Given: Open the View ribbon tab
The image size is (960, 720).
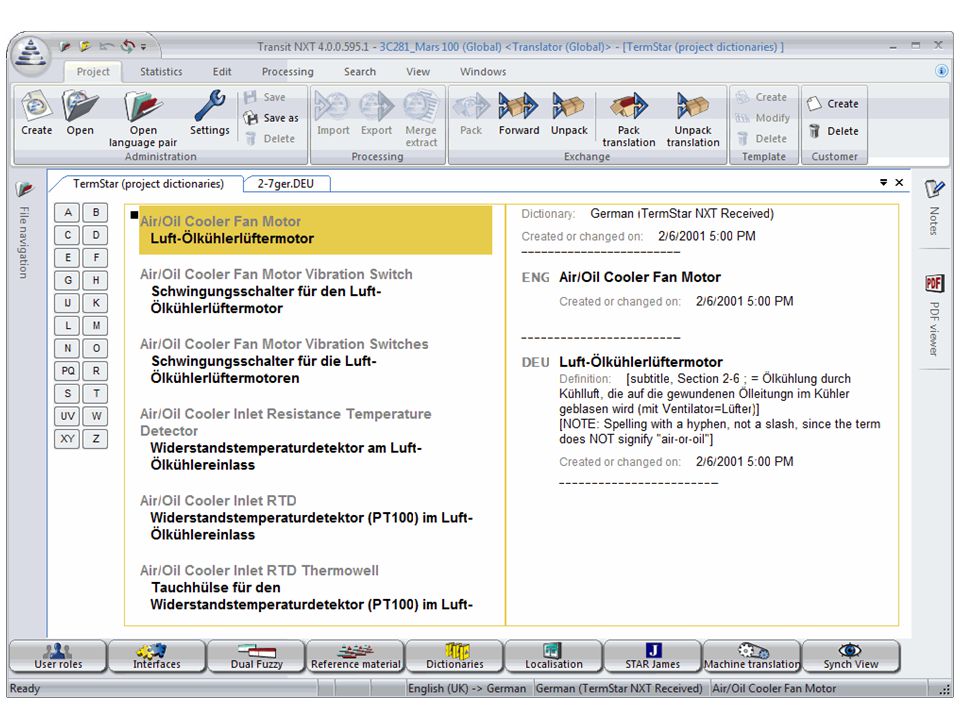Looking at the screenshot, I should 418,72.
